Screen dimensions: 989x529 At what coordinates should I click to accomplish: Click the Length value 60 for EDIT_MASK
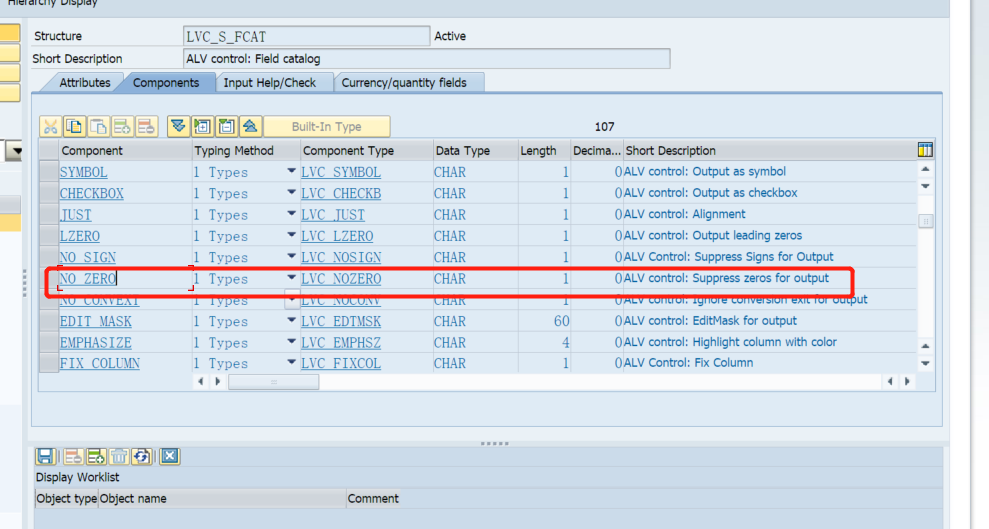coord(561,322)
